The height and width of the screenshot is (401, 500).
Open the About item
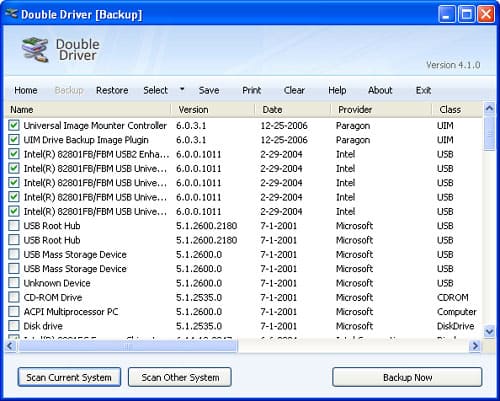380,90
